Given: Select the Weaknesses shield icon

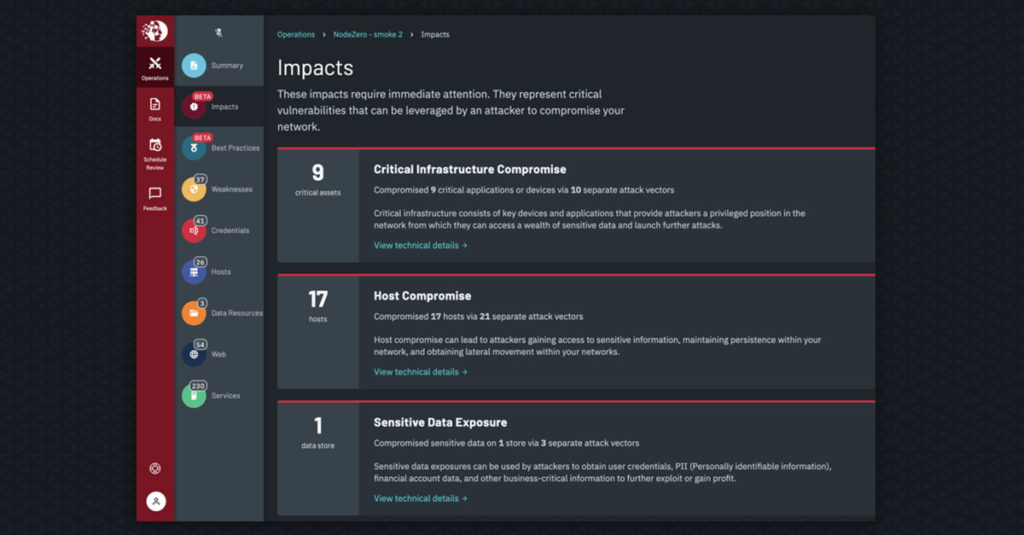Looking at the screenshot, I should [193, 189].
